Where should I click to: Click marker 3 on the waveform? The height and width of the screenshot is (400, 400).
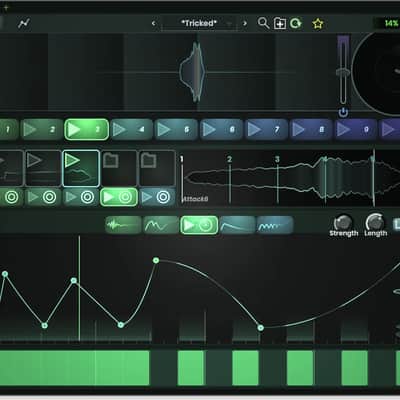pos(277,159)
